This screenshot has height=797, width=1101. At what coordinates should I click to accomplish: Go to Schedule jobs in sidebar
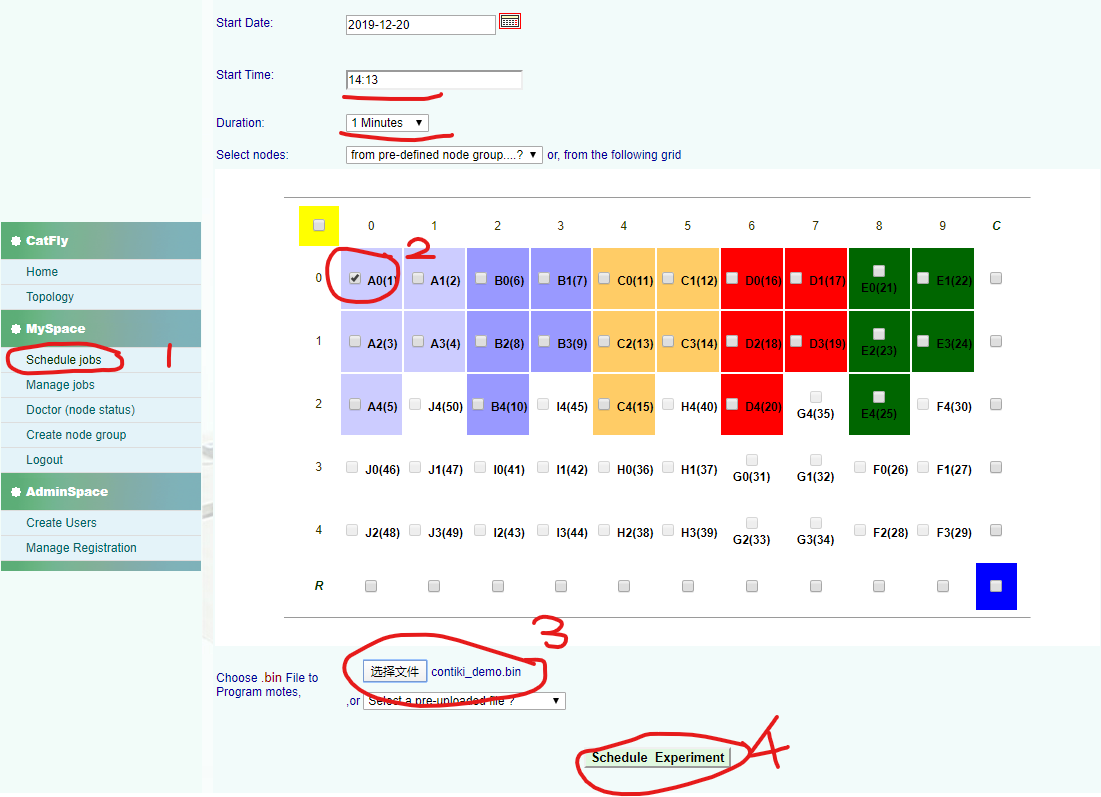tap(64, 359)
